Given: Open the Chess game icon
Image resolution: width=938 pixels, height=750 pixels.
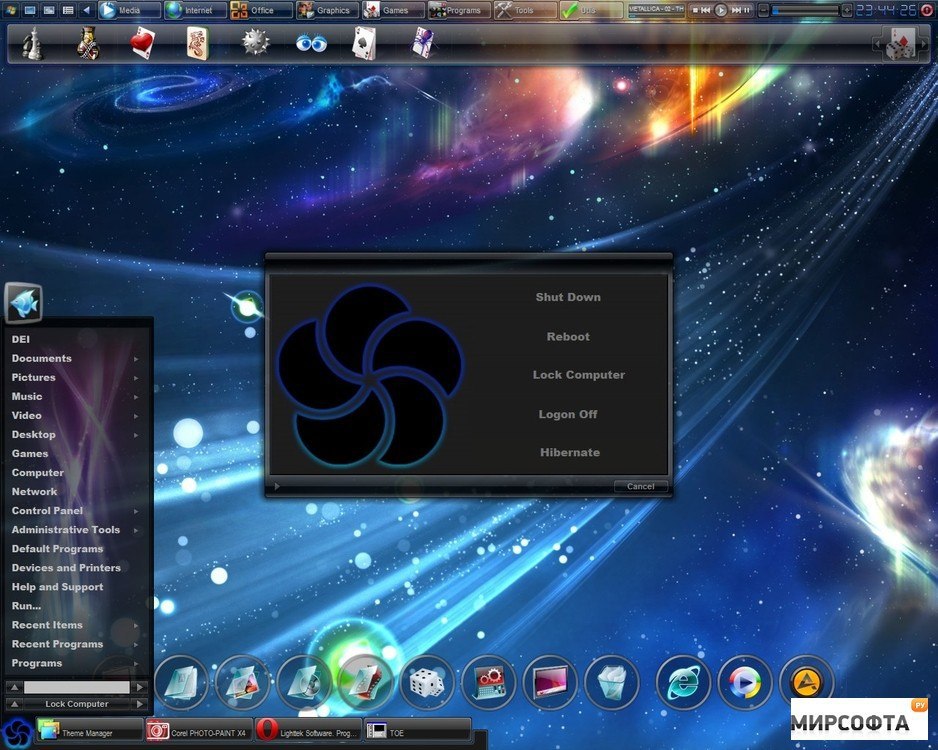Looking at the screenshot, I should coord(32,44).
